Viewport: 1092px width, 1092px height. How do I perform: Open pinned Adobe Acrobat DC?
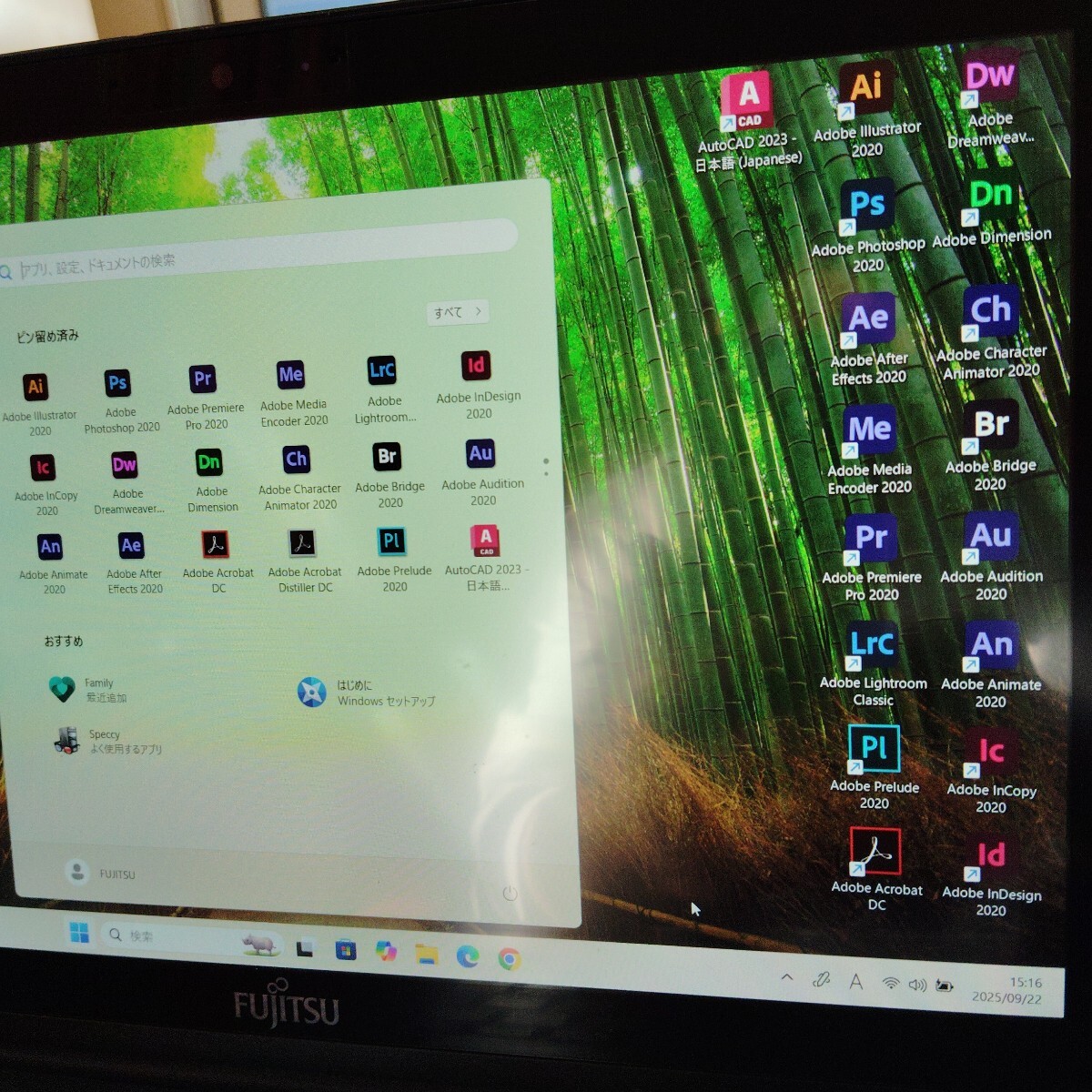217,561
